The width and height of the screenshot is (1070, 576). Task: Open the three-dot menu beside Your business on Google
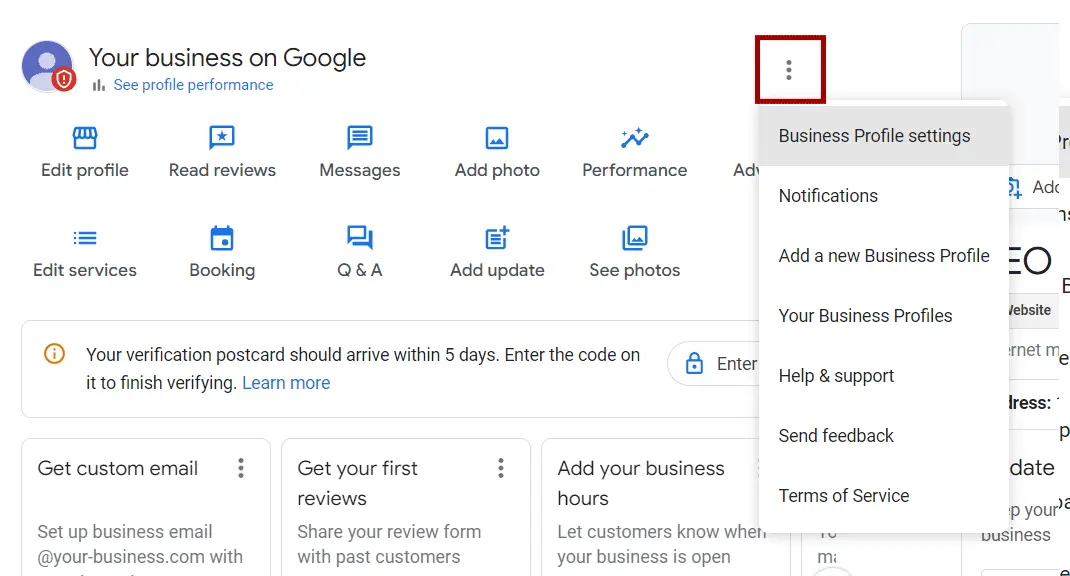pyautogui.click(x=789, y=70)
